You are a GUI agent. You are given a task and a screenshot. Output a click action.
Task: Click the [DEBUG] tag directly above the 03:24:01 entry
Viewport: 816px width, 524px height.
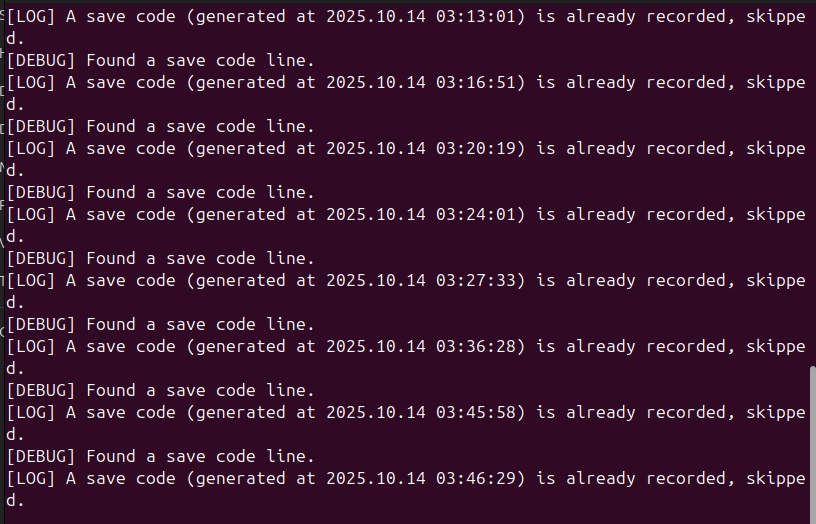[x=41, y=193]
